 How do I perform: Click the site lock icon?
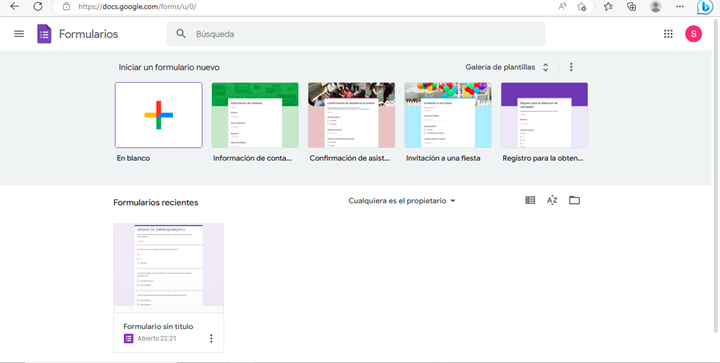(x=67, y=6)
